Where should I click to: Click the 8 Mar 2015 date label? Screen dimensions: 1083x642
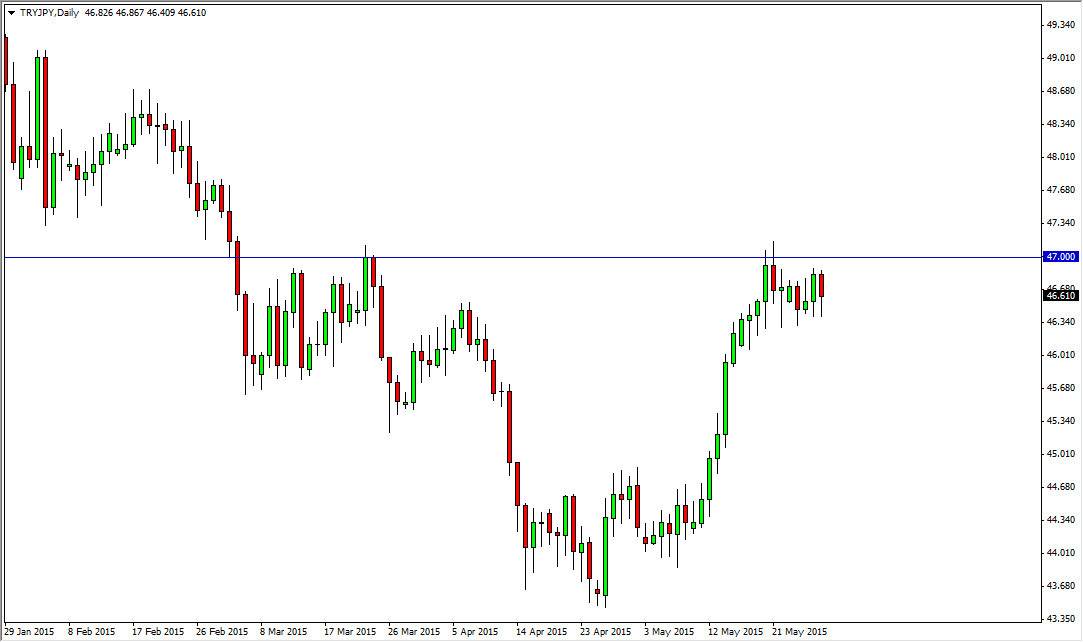[x=283, y=632]
